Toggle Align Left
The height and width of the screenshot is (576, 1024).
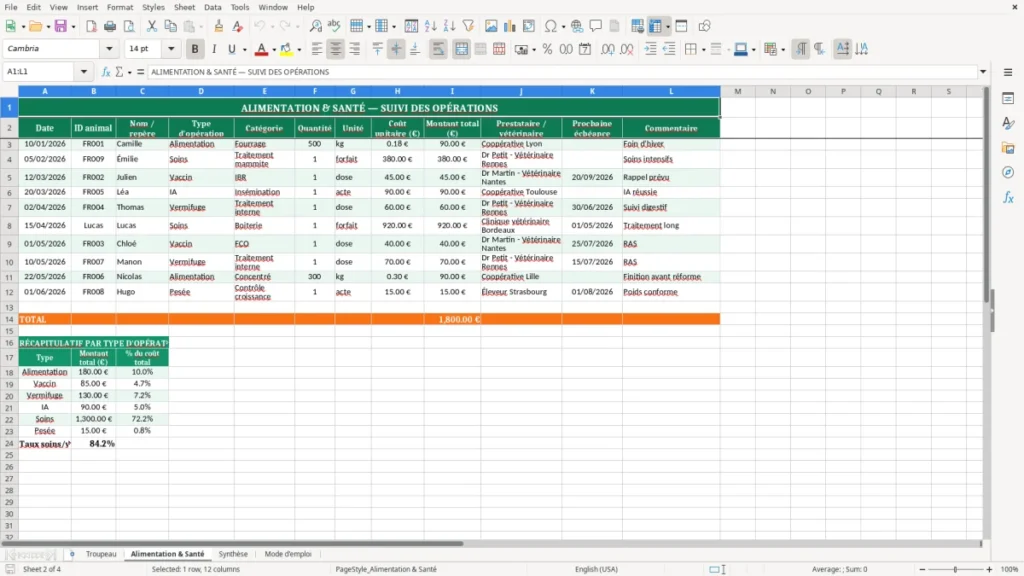[317, 49]
